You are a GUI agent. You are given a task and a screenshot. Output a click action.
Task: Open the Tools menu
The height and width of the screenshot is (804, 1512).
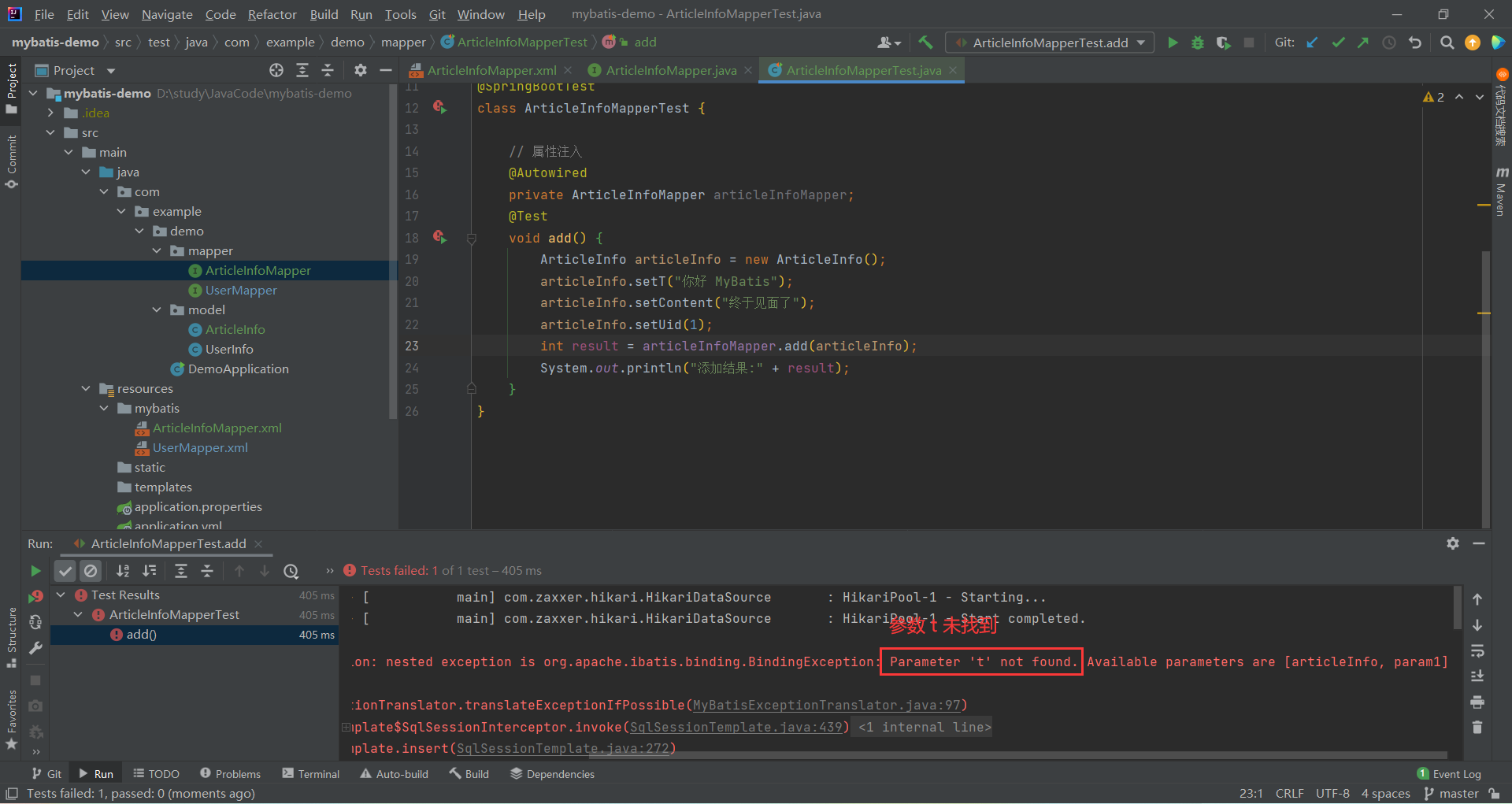(400, 14)
